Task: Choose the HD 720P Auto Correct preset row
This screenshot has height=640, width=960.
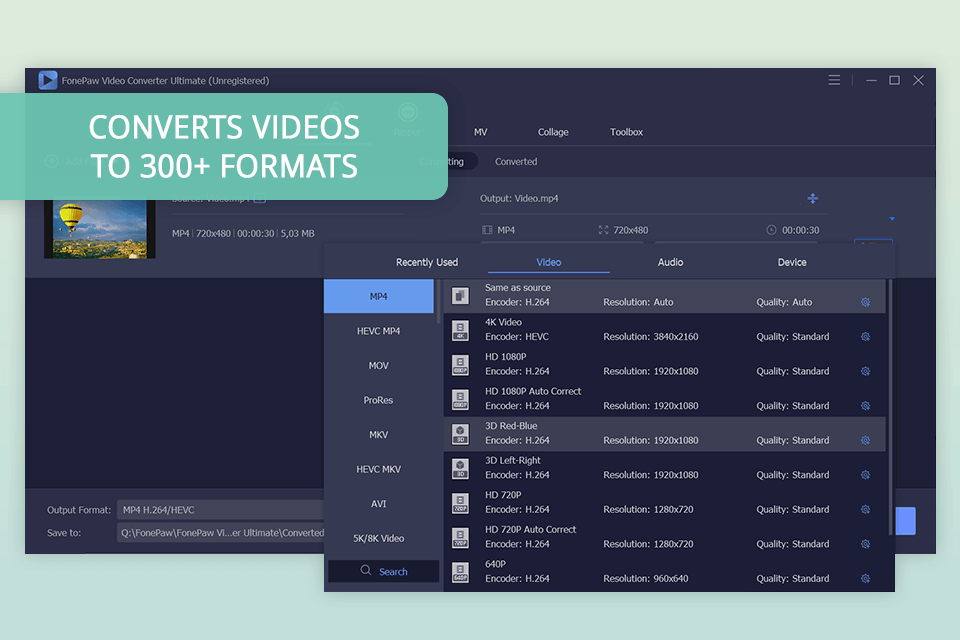Action: tap(665, 538)
